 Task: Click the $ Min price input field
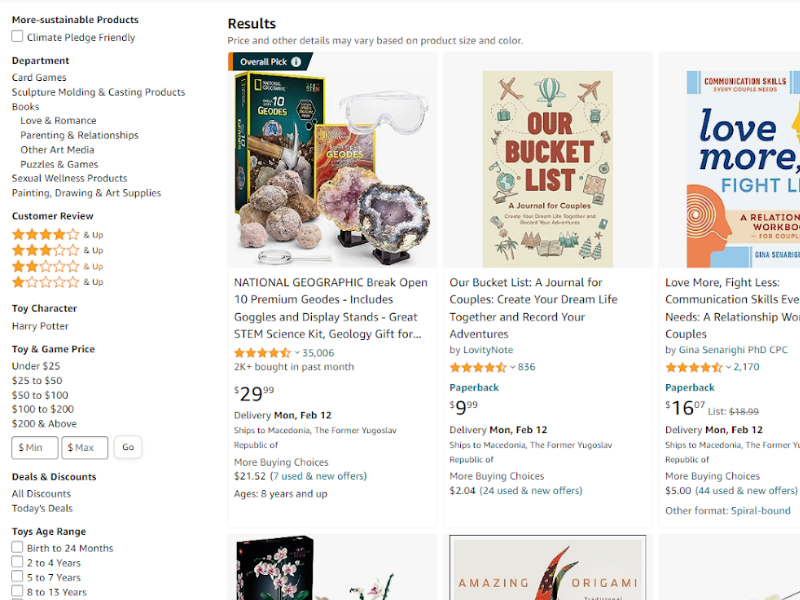(35, 447)
